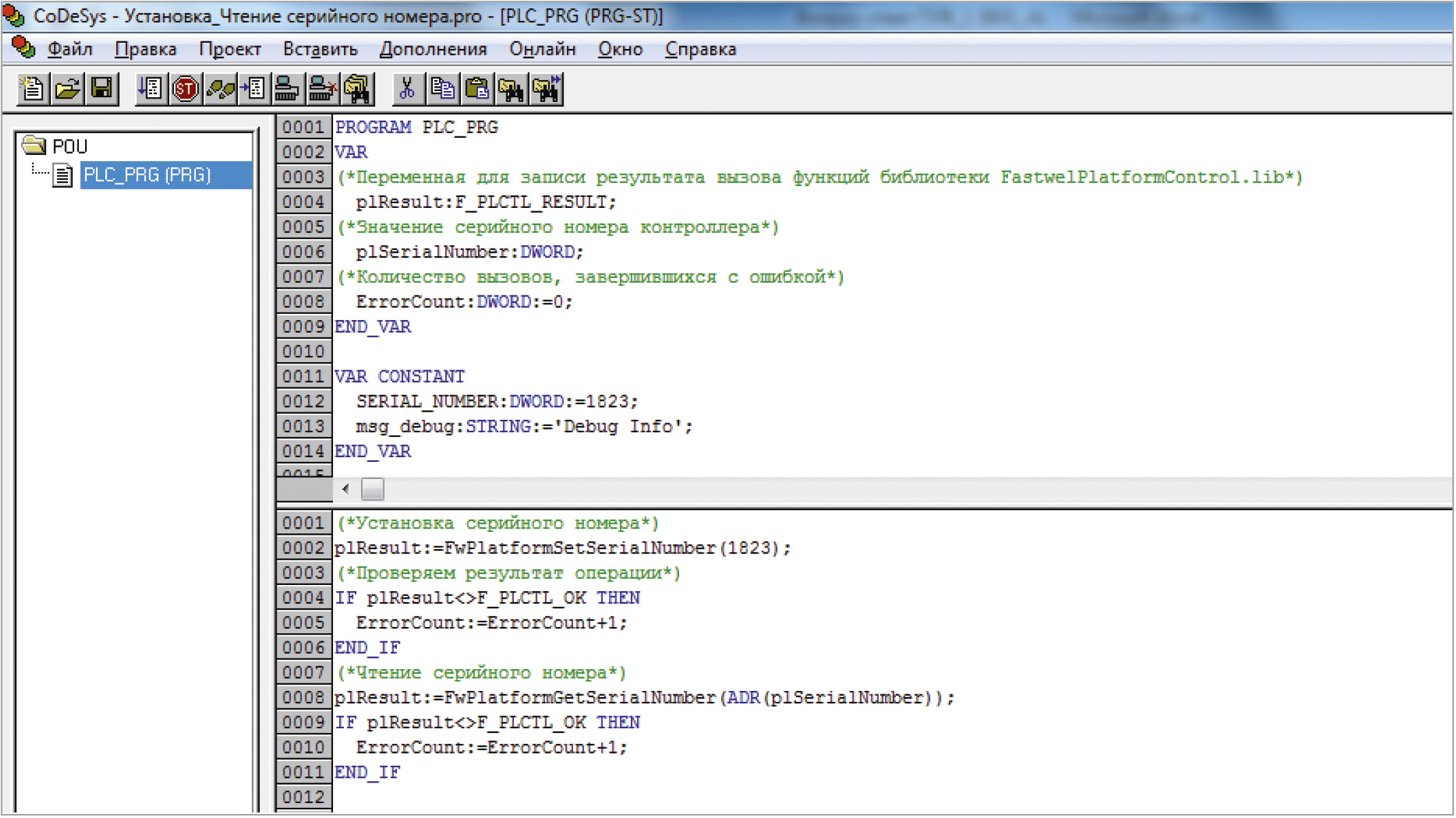Click on "msg_debug:STRING:='Debug Info';" line

coord(524,427)
